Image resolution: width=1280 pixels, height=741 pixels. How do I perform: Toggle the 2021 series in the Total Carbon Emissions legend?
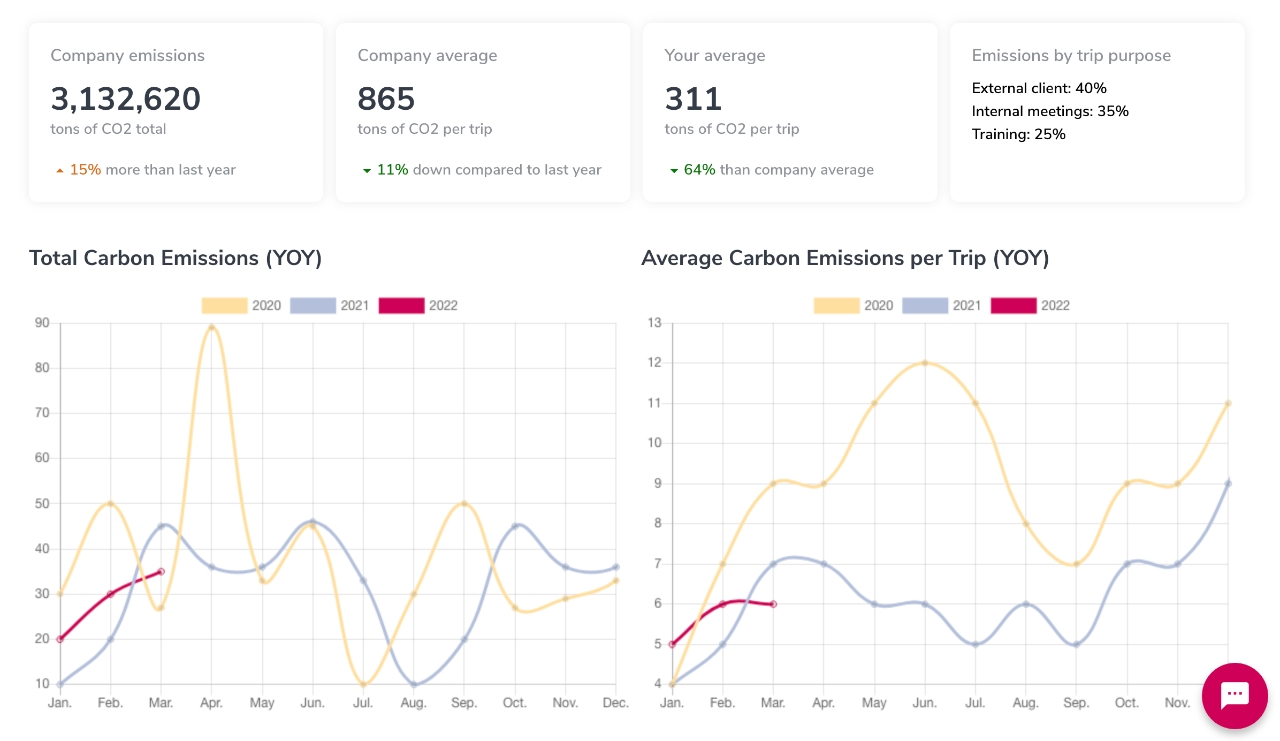[330, 305]
